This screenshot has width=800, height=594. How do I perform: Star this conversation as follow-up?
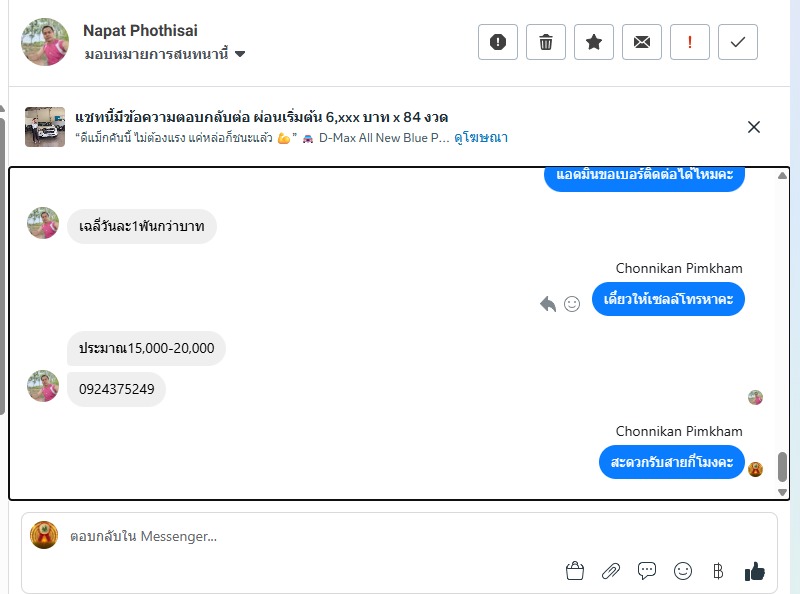[594, 42]
